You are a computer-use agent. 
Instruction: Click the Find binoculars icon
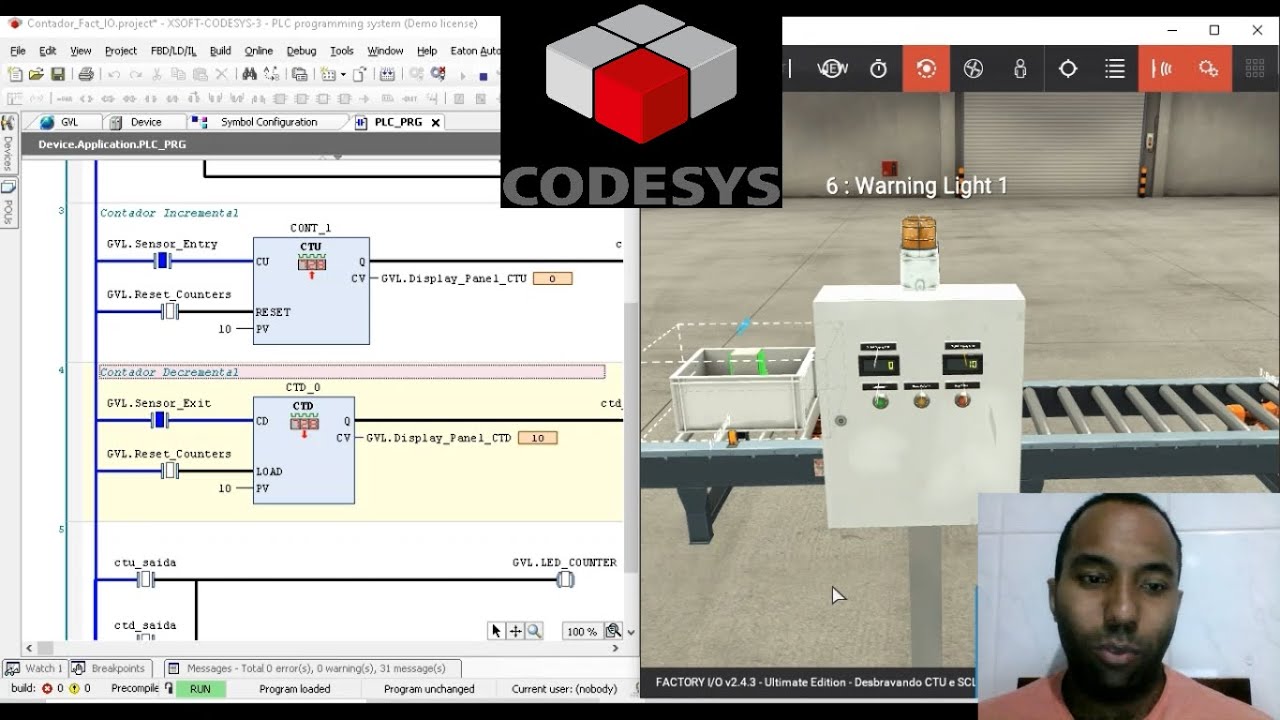(249, 74)
